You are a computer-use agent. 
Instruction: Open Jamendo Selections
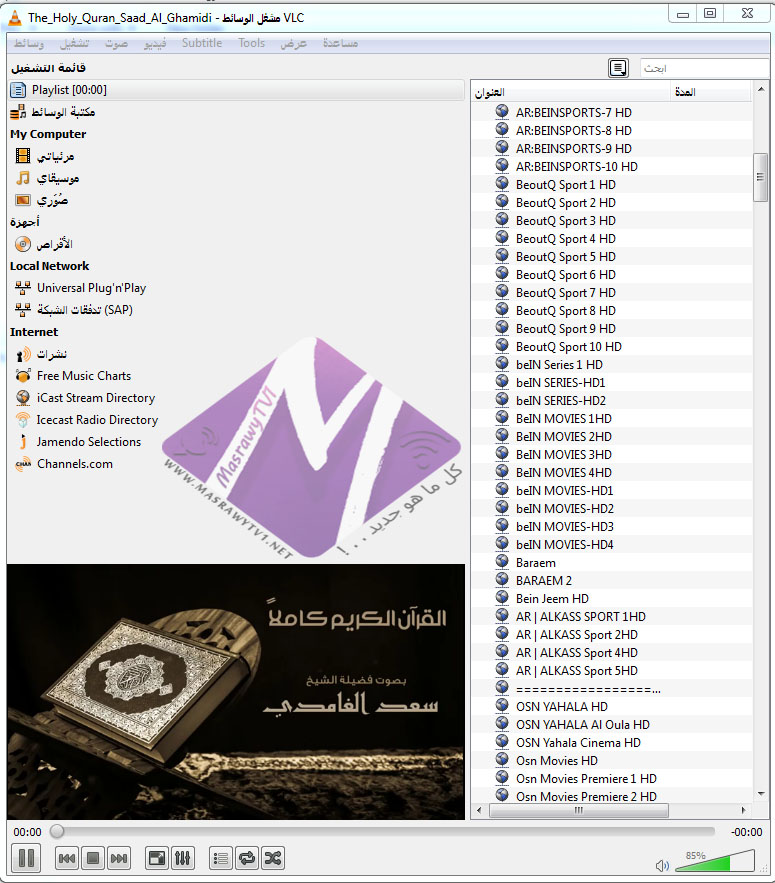click(x=79, y=442)
